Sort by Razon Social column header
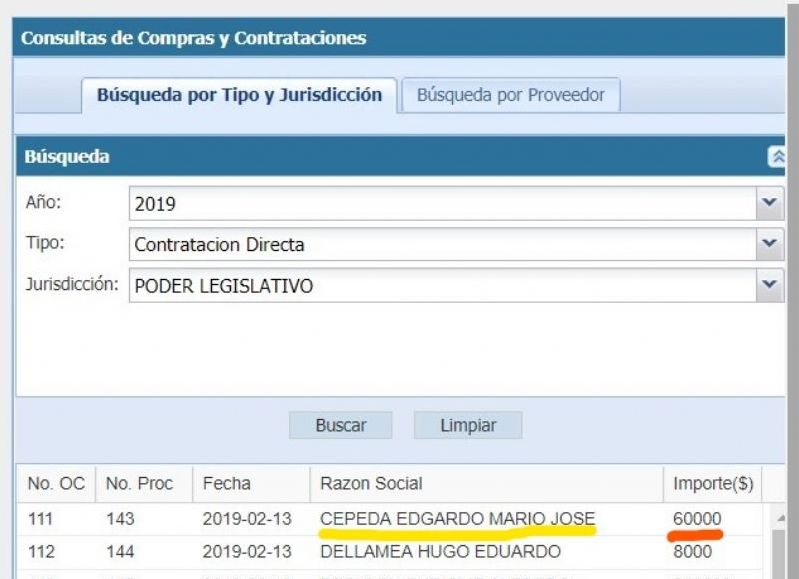 (x=371, y=483)
